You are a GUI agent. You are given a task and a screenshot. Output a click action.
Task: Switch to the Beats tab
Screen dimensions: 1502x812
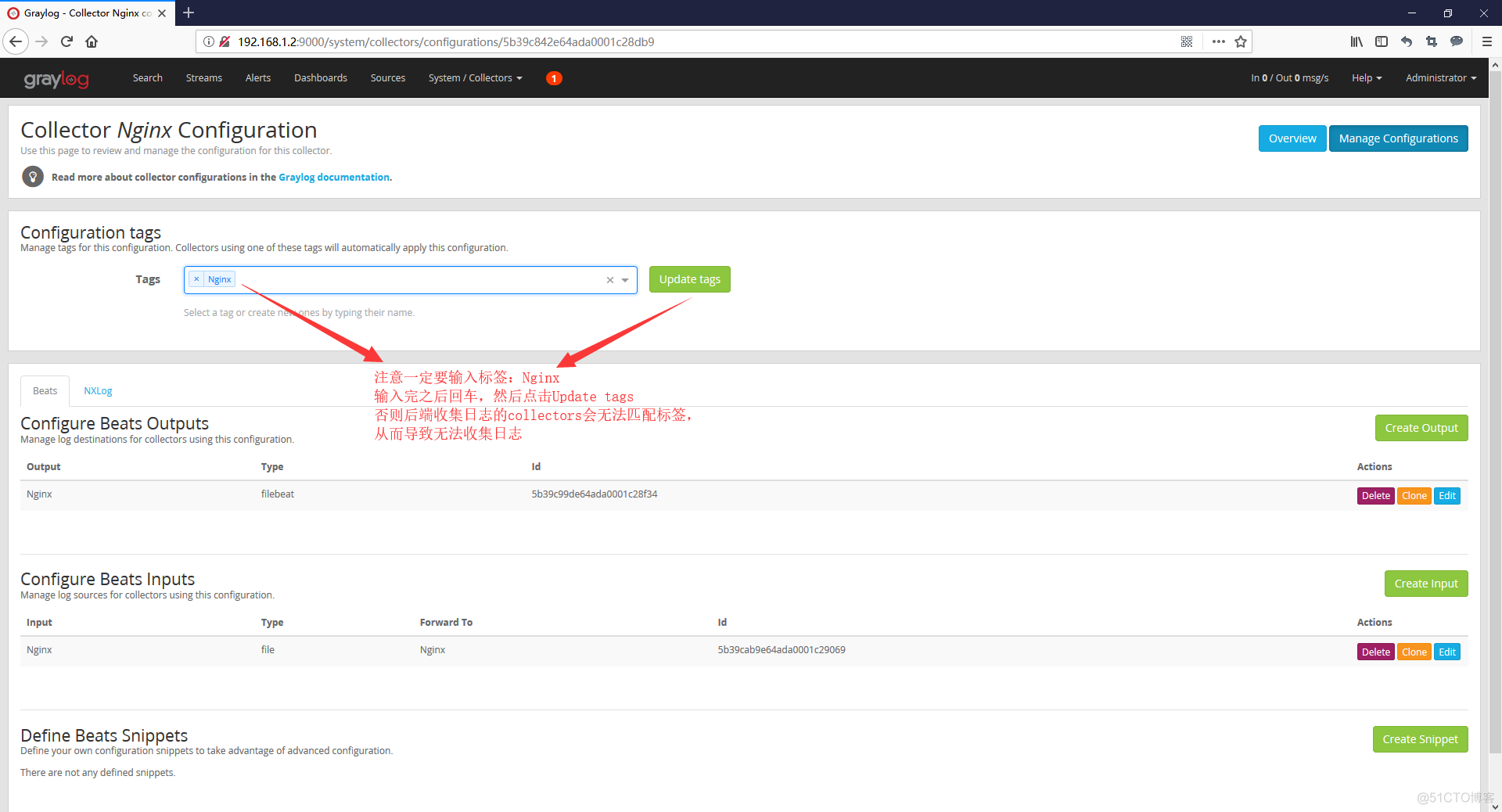click(45, 391)
